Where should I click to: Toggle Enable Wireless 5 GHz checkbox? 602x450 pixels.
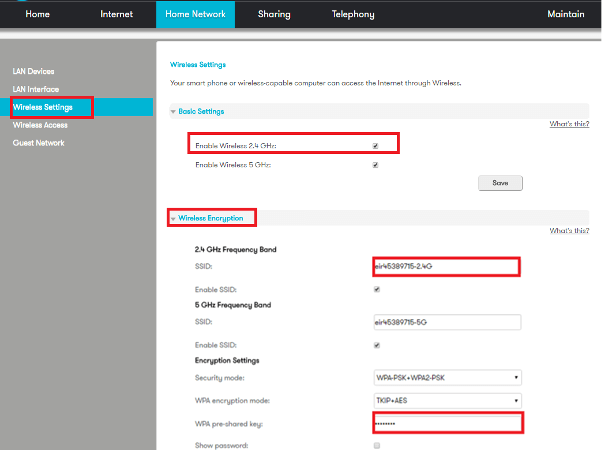click(x=375, y=165)
